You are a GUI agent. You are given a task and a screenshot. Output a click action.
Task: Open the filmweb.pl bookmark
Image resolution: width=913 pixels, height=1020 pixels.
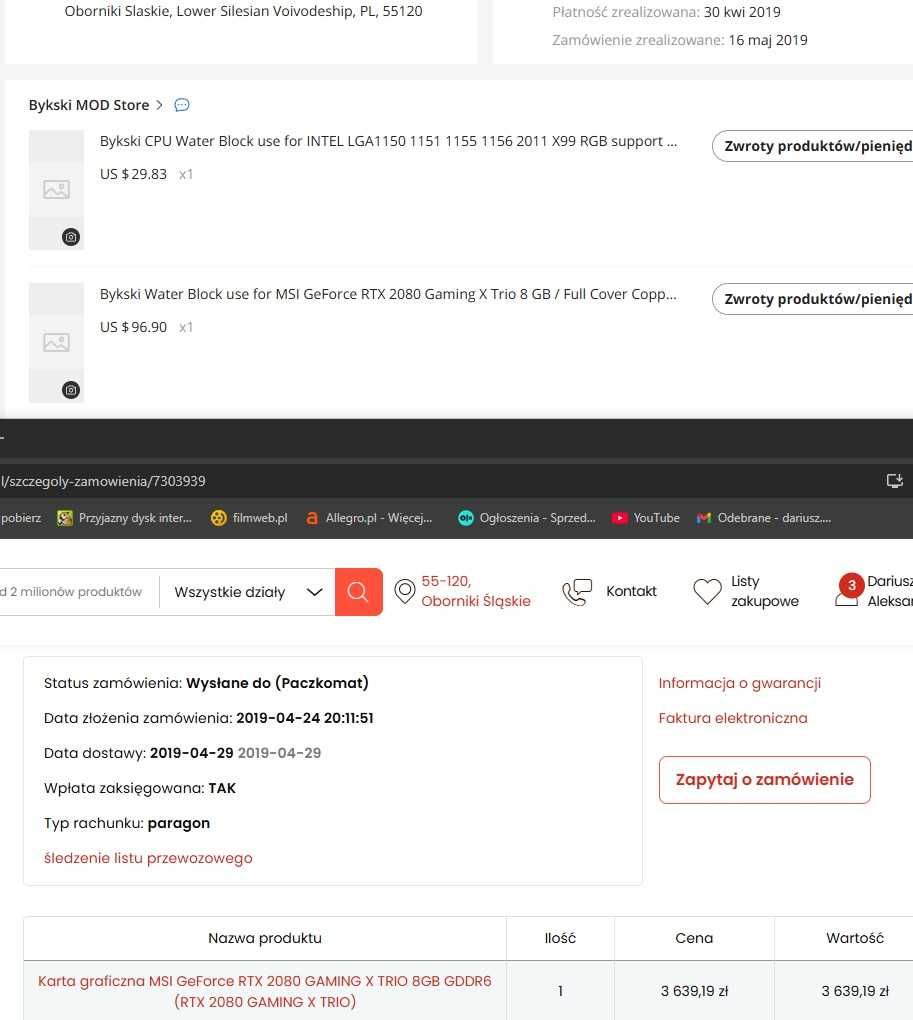pos(249,518)
